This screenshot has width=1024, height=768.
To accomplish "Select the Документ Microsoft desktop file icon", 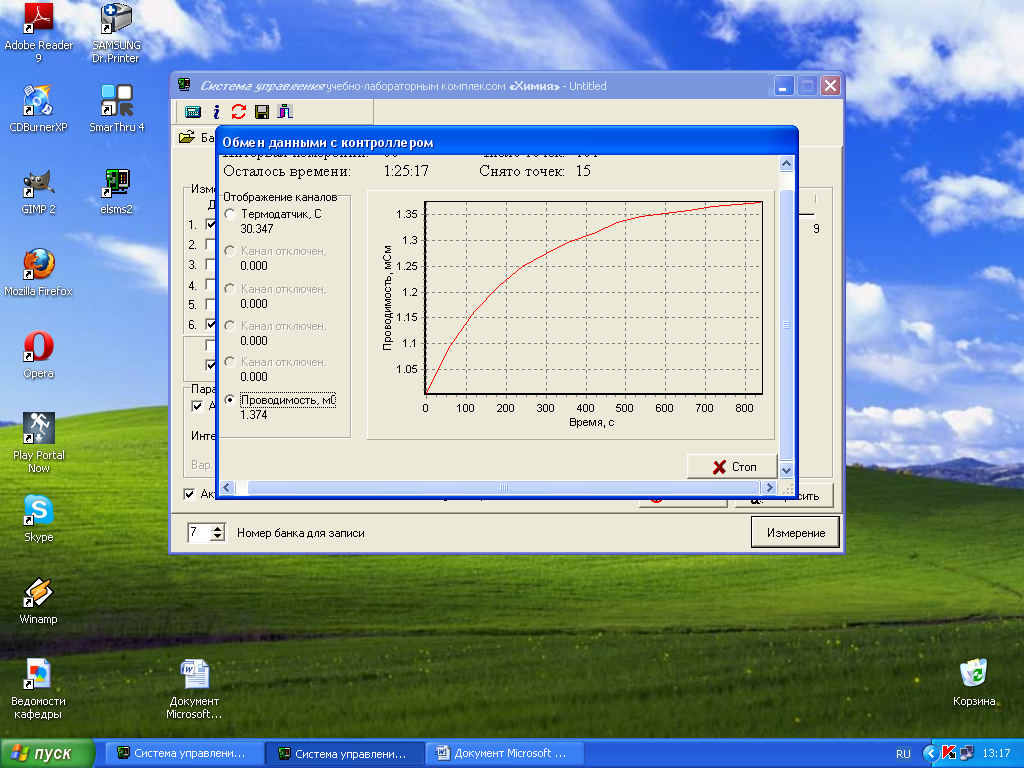I will tap(194, 689).
